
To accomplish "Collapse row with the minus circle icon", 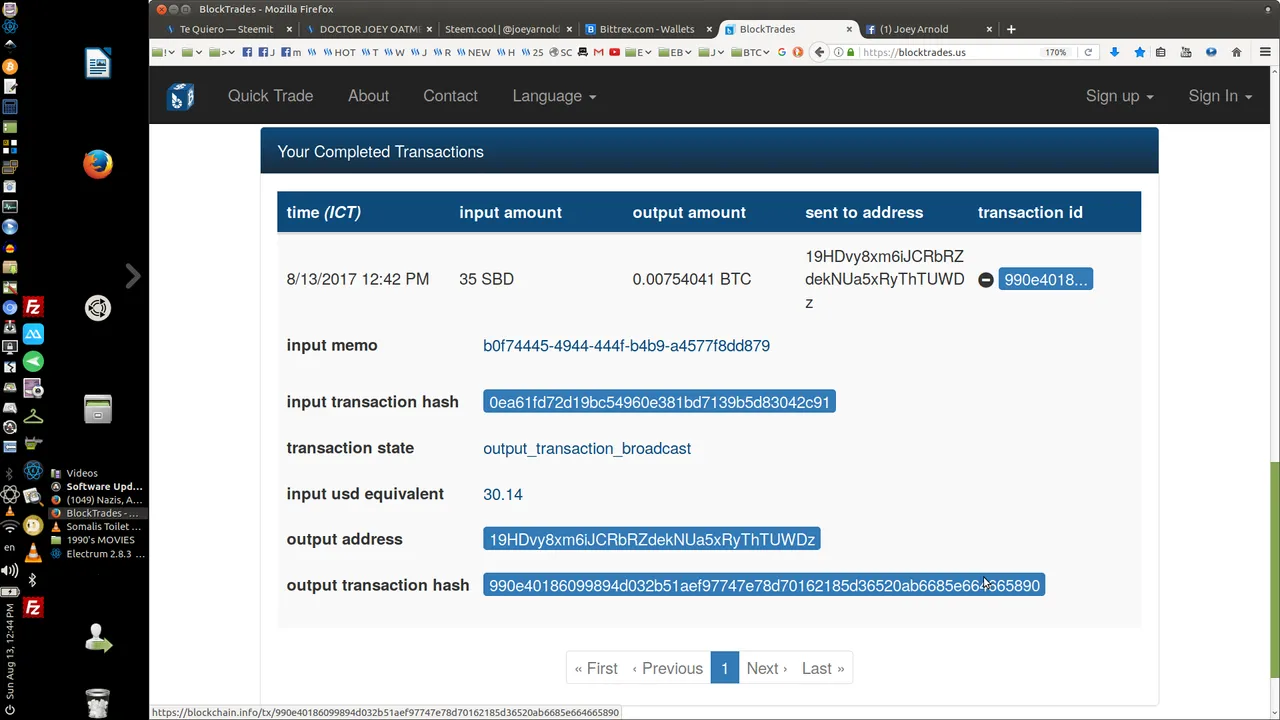I will coord(985,280).
